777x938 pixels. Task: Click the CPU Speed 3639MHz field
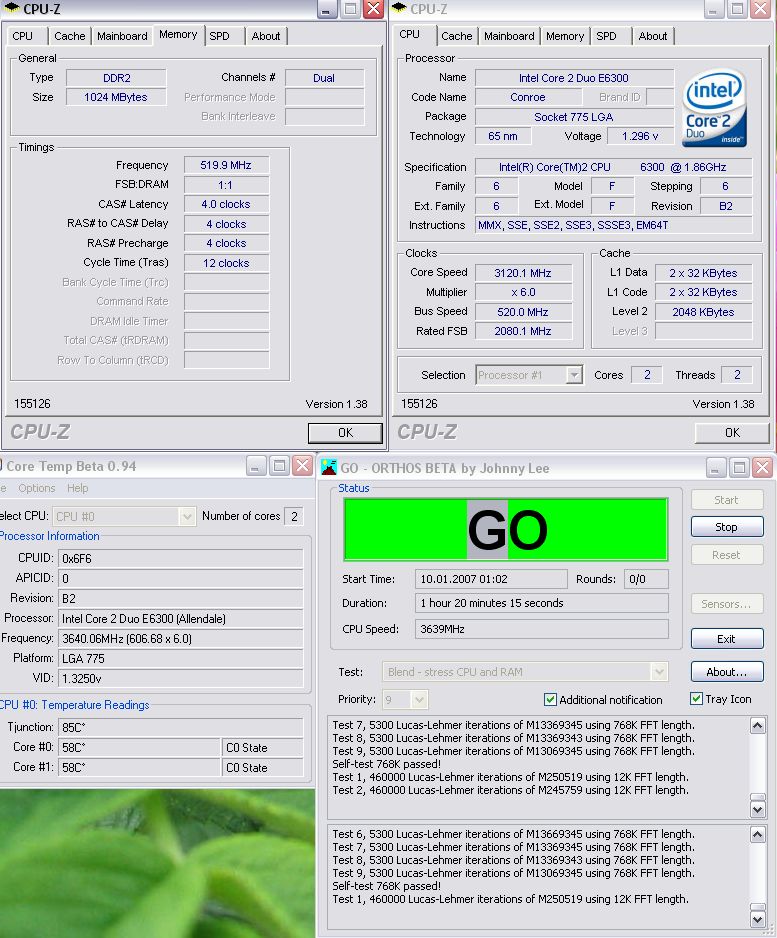[541, 629]
